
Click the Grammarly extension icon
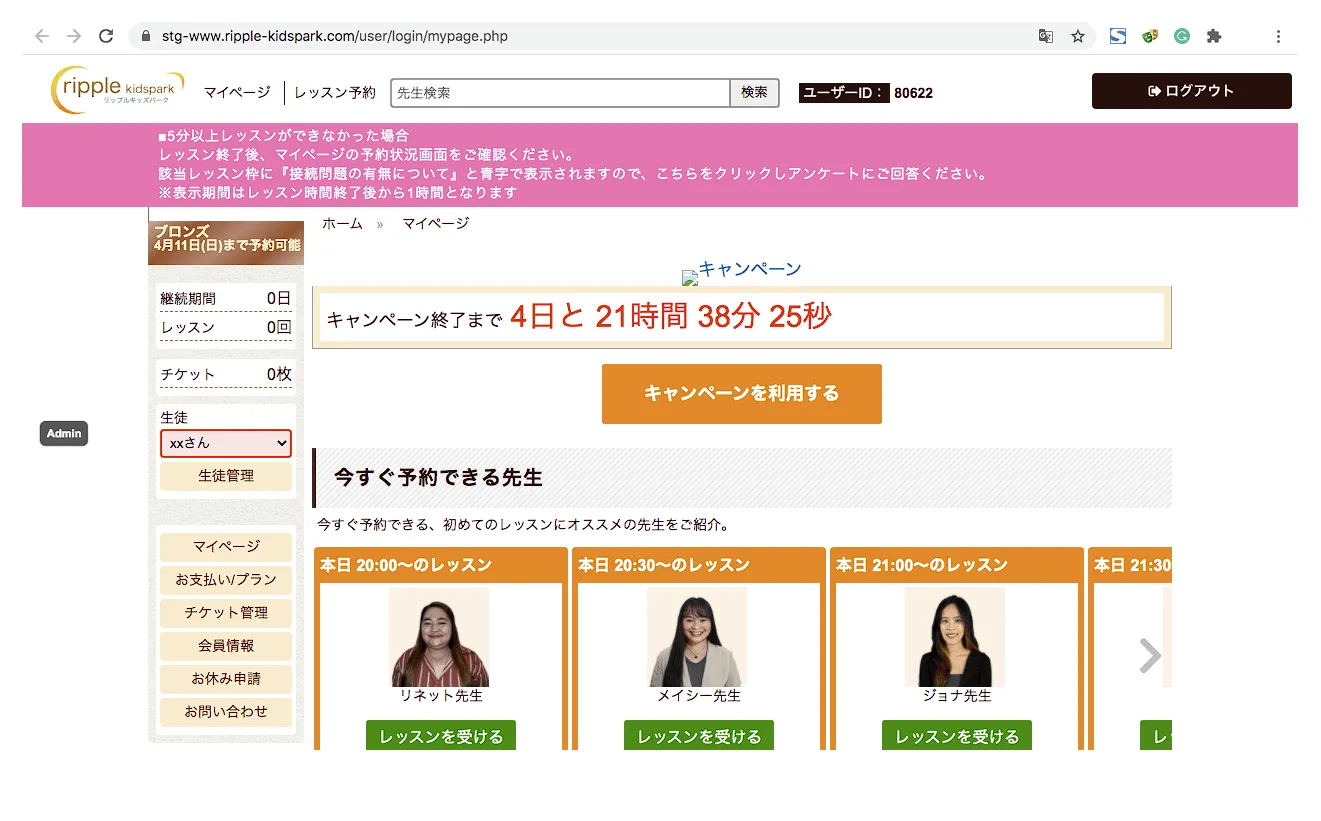pos(1182,36)
